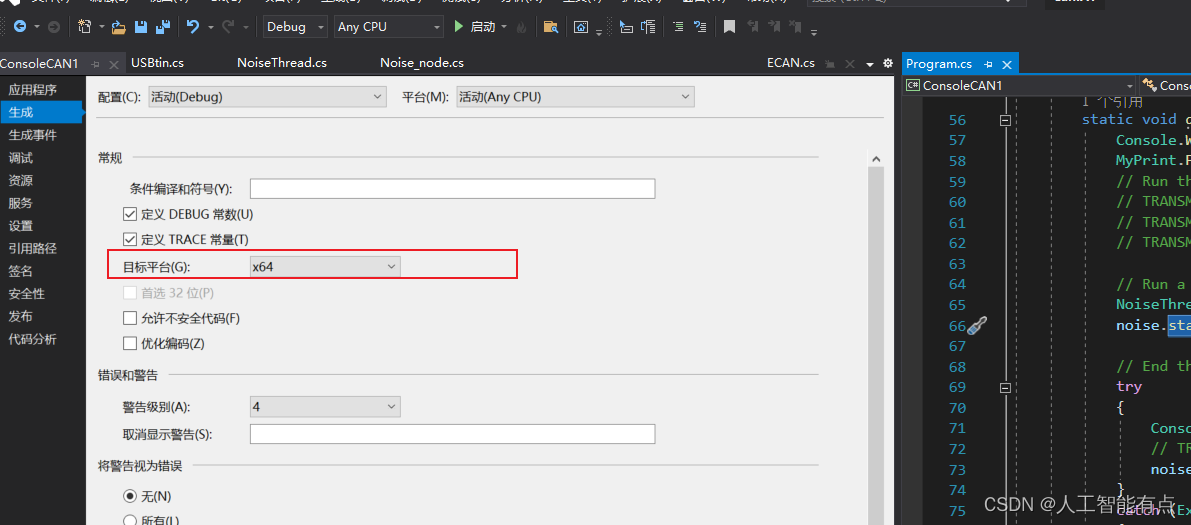1191x525 pixels.
Task: Pin the ConsoleCAN1 properties tab
Action: coord(96,65)
